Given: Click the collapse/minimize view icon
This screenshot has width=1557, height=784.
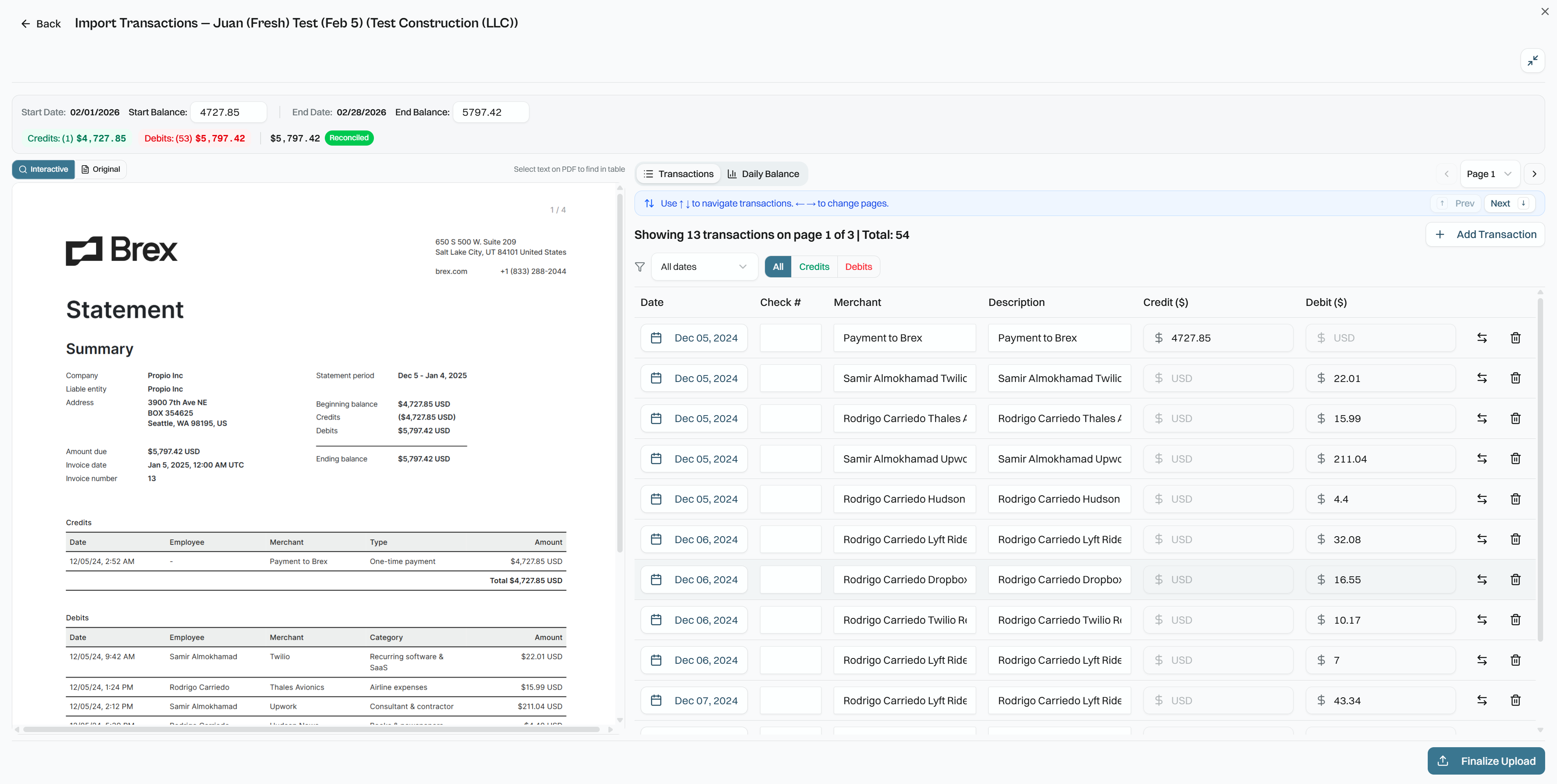Looking at the screenshot, I should click(1532, 61).
